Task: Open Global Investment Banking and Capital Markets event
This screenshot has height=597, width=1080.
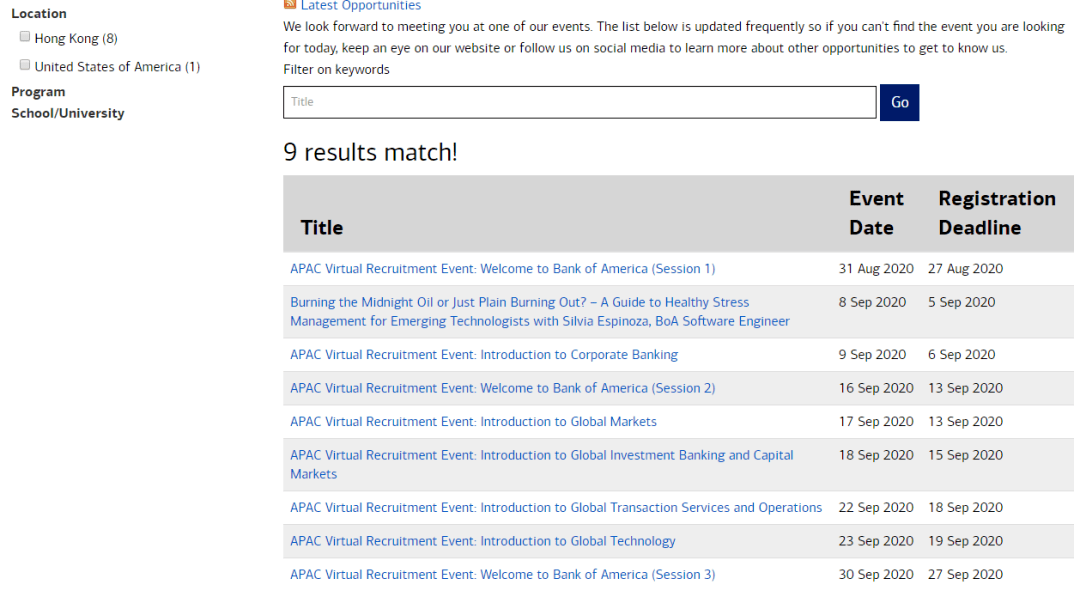Action: (542, 464)
